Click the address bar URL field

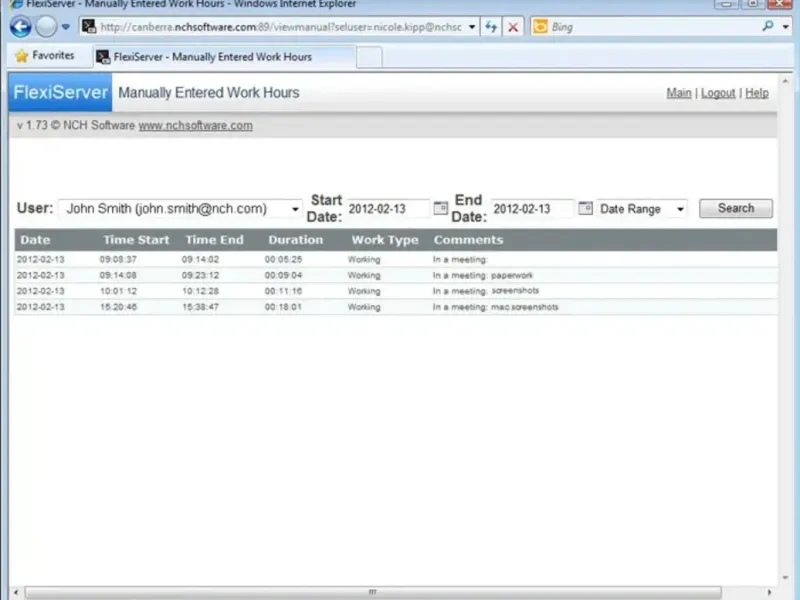[x=281, y=27]
